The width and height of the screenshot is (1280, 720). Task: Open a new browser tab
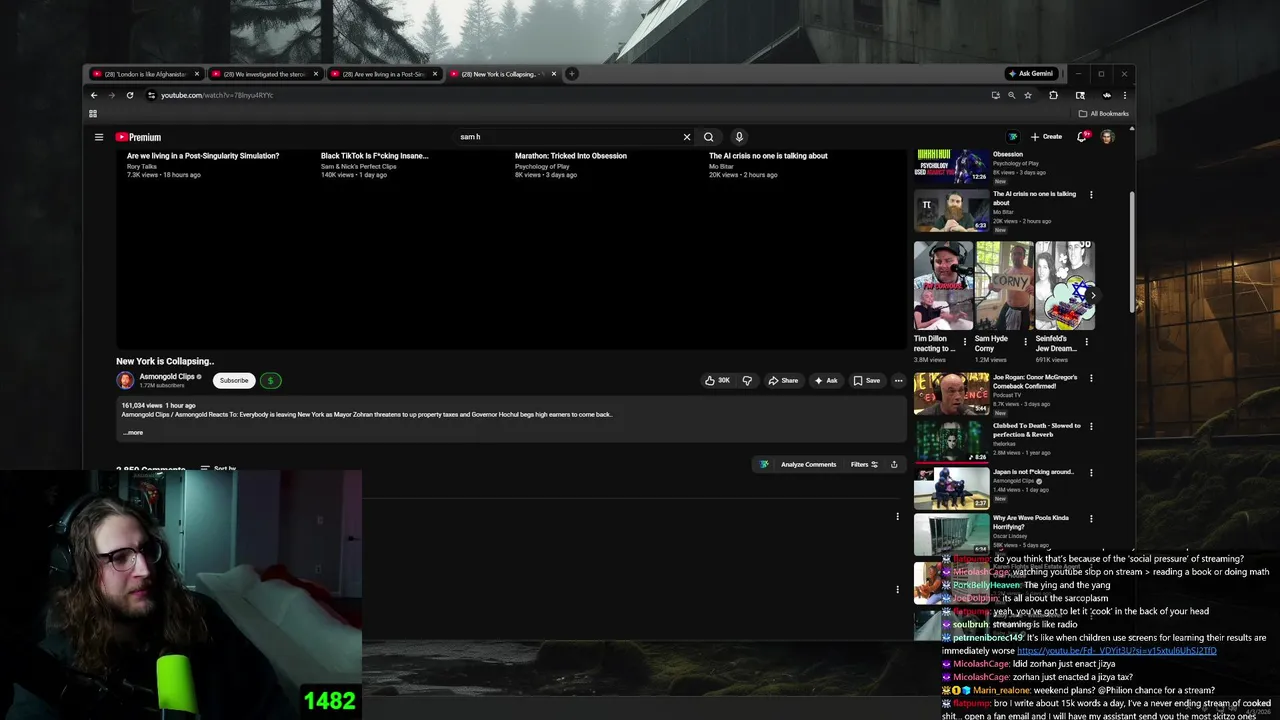tap(572, 74)
